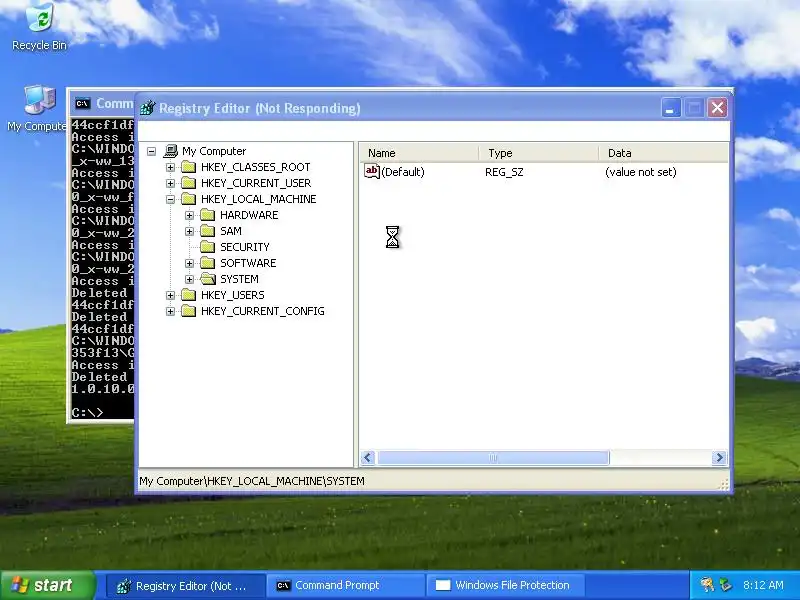Click the HARDWARE key folder icon

(x=208, y=215)
